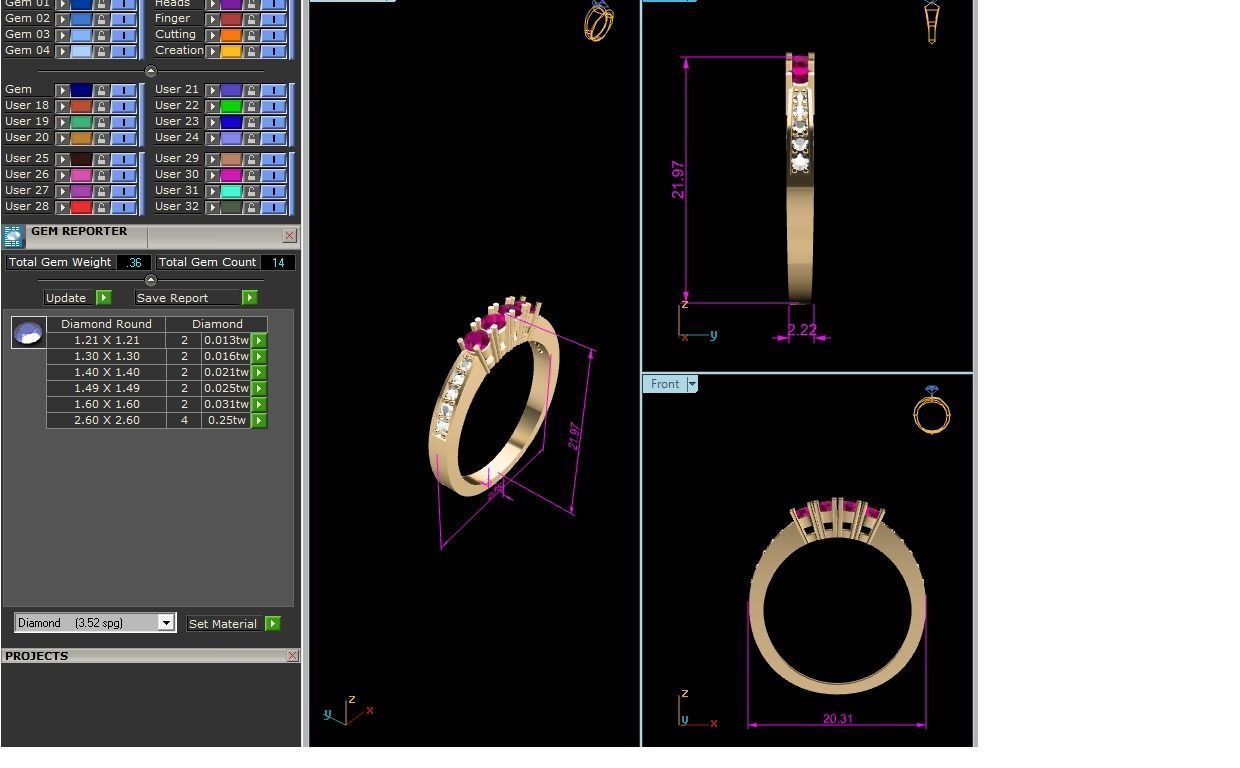Click the green arrow on the 1.49 X 1.49 row
Screen dimensions: 1240x768
(259, 388)
